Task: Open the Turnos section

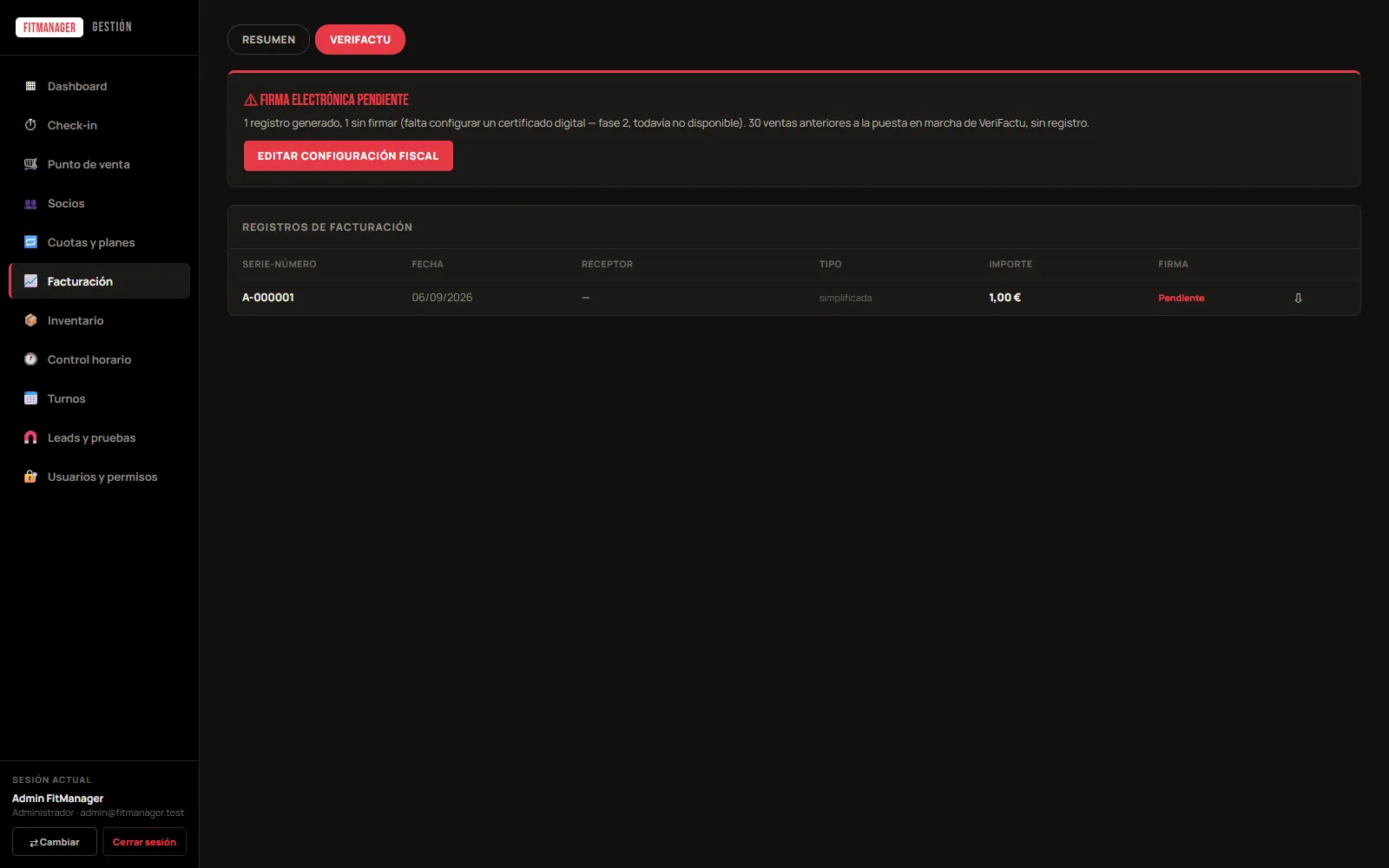Action: coord(99,398)
